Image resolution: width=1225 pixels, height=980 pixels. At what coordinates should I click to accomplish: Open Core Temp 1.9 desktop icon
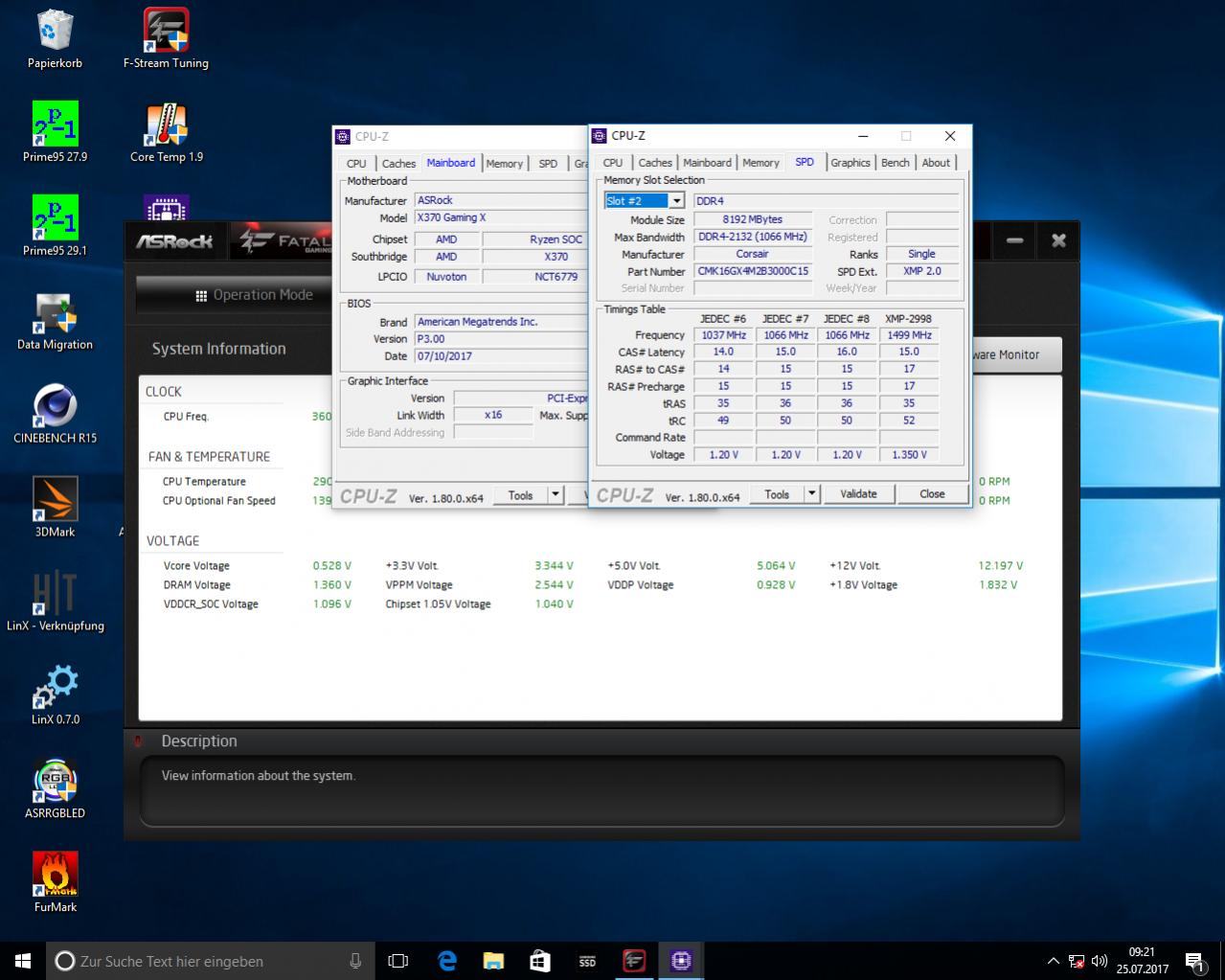[166, 132]
